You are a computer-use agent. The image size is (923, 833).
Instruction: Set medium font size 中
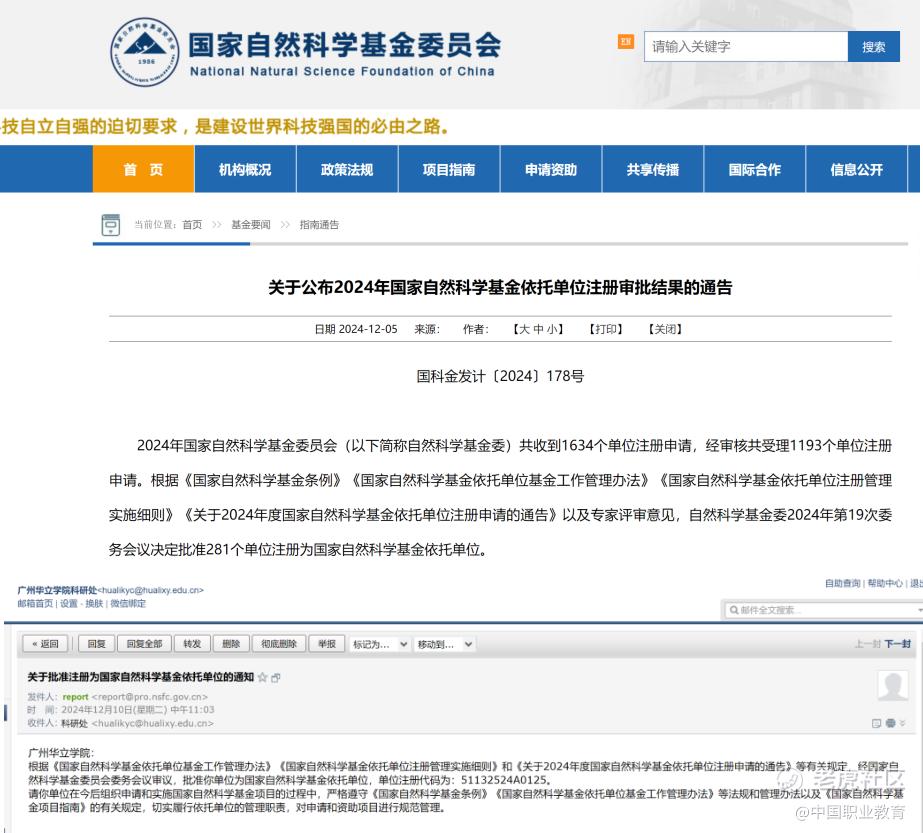pos(538,329)
